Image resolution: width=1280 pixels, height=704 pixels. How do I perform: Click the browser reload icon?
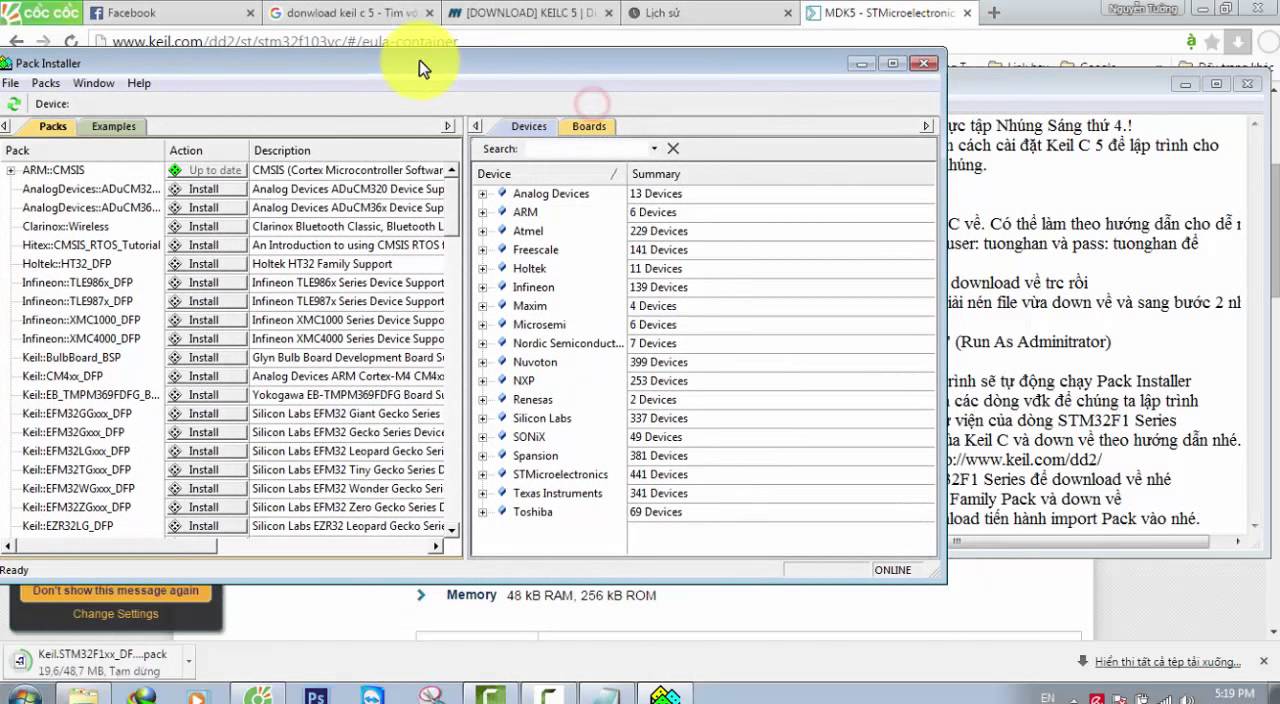point(71,42)
